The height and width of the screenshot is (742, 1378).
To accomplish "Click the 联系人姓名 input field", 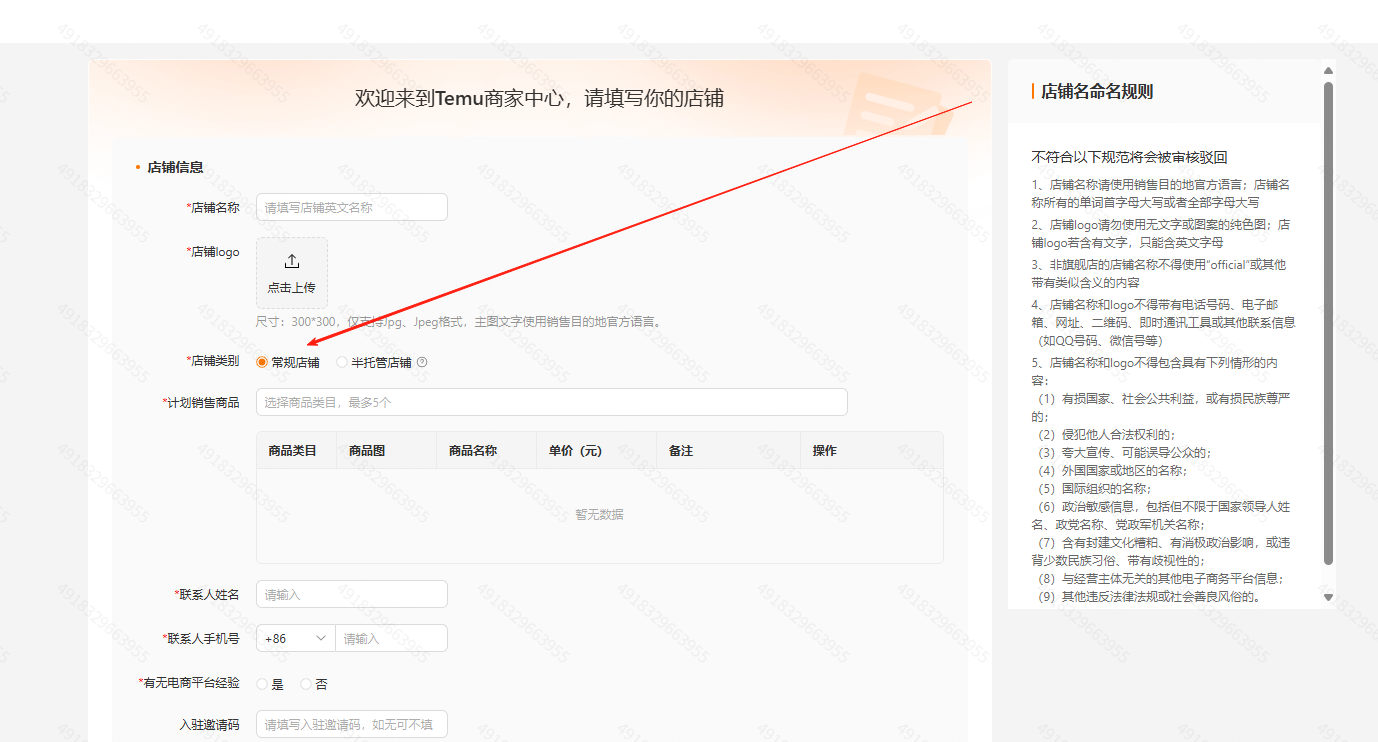I will tap(352, 594).
